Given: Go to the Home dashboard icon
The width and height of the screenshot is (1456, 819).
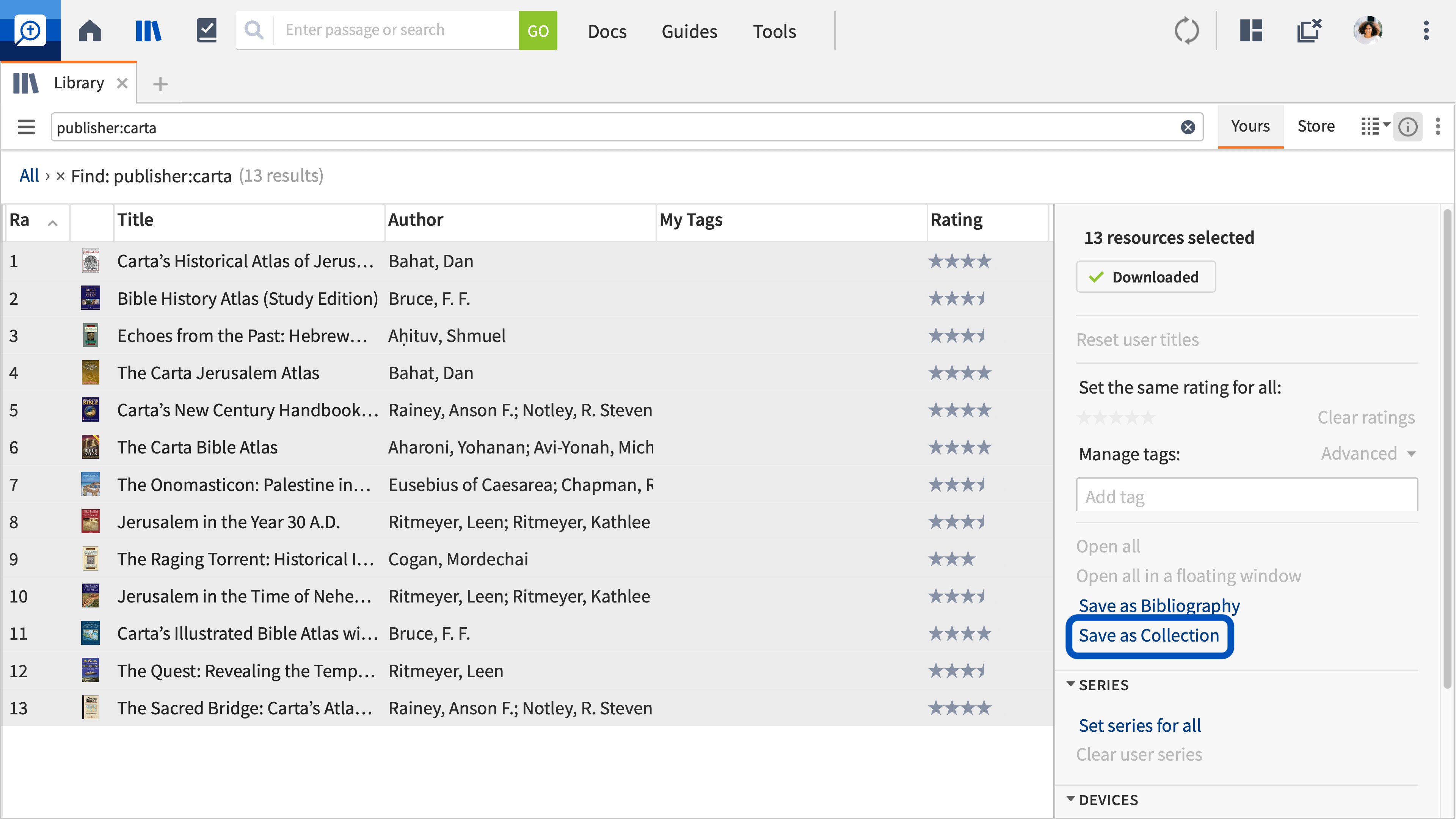Looking at the screenshot, I should click(89, 30).
